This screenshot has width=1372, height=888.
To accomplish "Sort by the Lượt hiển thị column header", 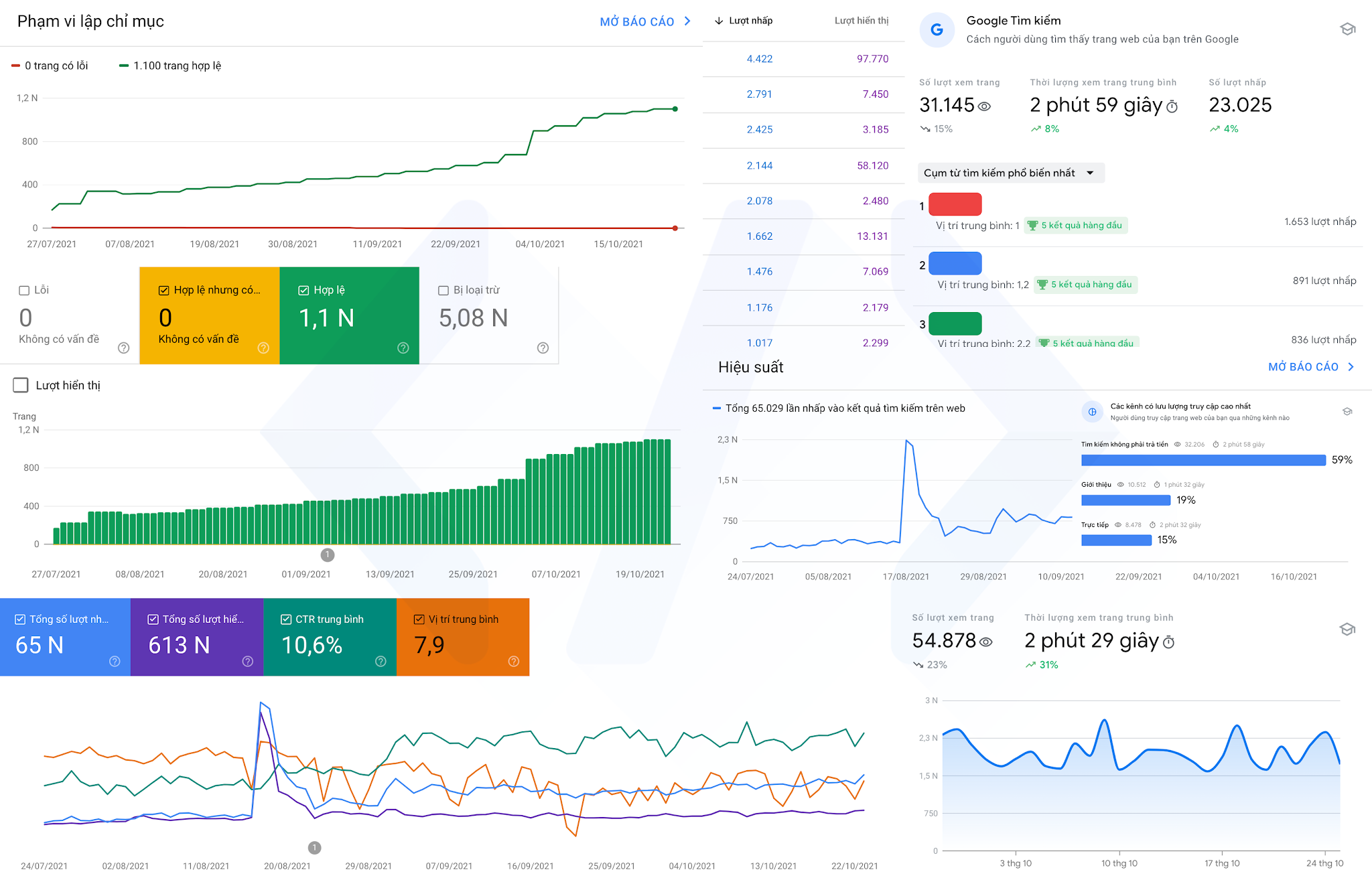I will click(862, 21).
